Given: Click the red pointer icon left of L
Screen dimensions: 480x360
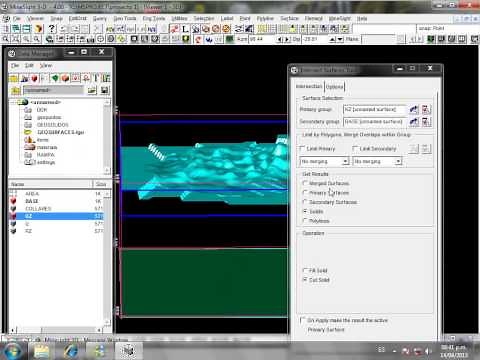Looking at the screenshot, I should pos(175,29).
